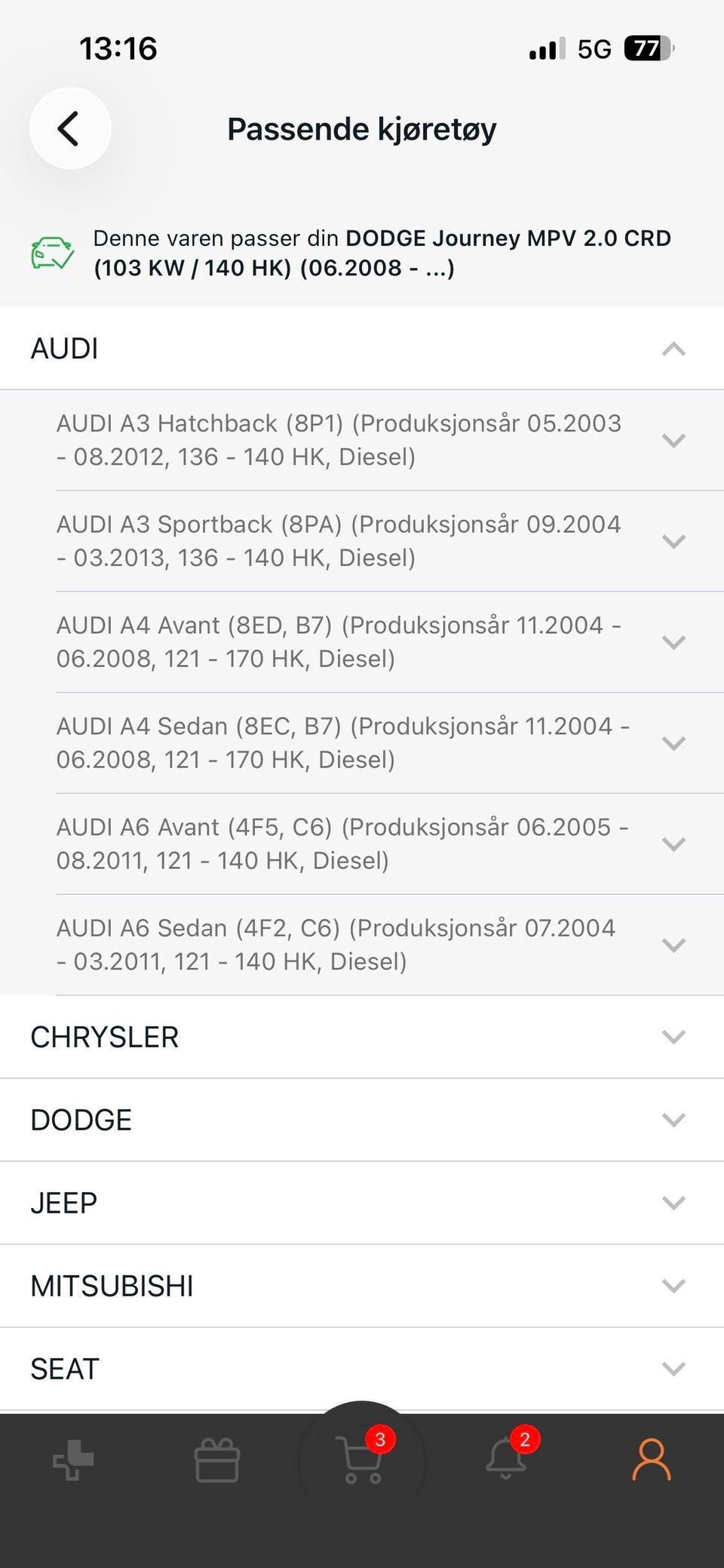Open the home parts icon in bottom bar
This screenshot has height=1568, width=724.
point(73,1460)
